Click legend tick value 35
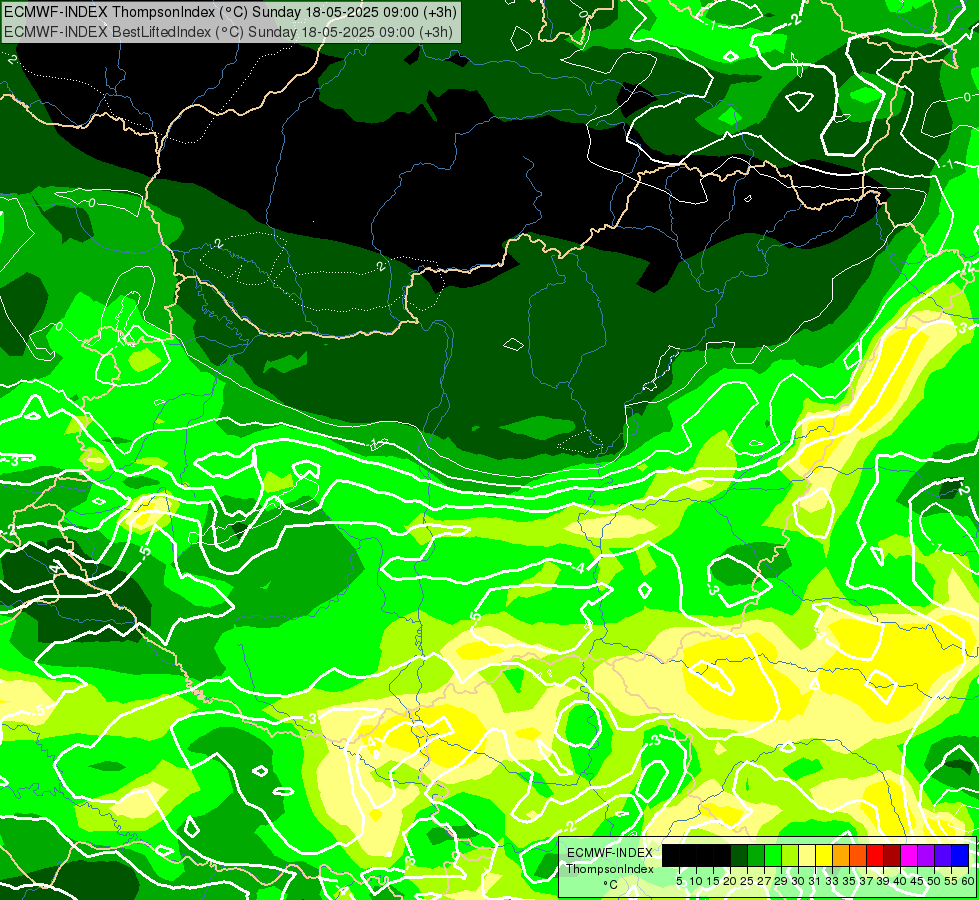The height and width of the screenshot is (900, 979). (850, 881)
